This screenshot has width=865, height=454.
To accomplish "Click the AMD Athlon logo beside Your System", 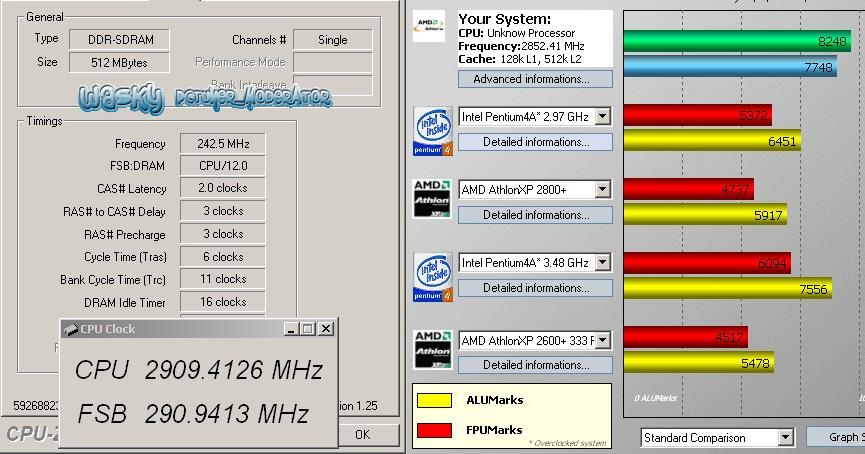I will coord(429,26).
